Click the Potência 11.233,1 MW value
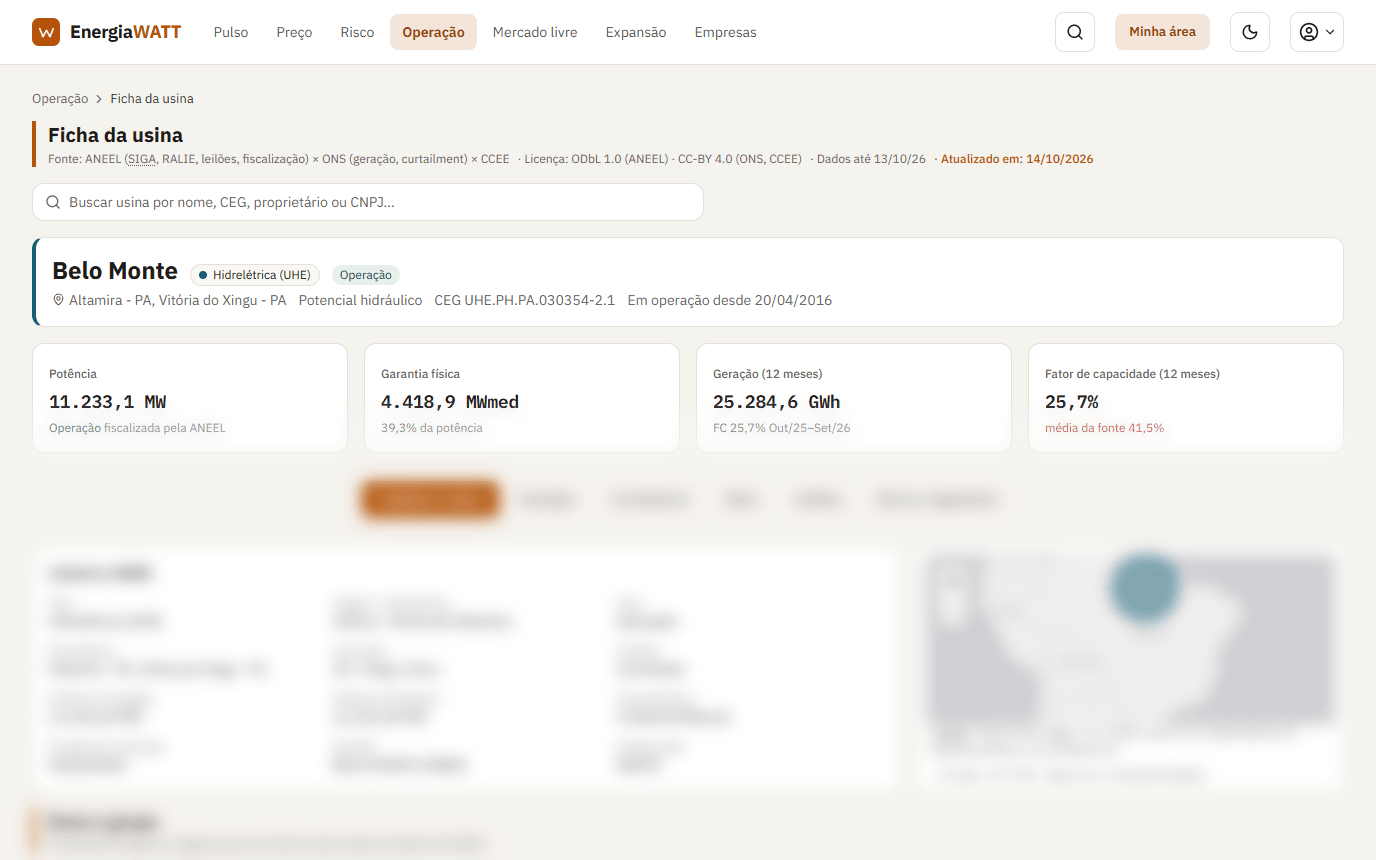This screenshot has width=1376, height=860. click(x=108, y=402)
